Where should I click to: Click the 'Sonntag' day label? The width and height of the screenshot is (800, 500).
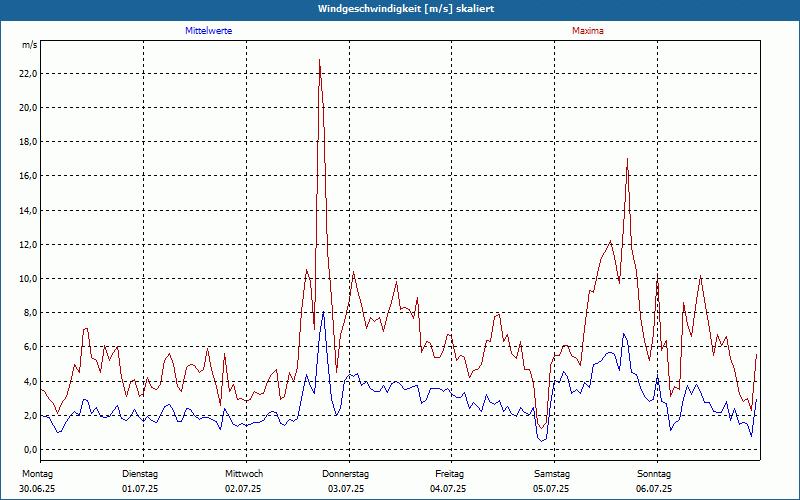(654, 474)
